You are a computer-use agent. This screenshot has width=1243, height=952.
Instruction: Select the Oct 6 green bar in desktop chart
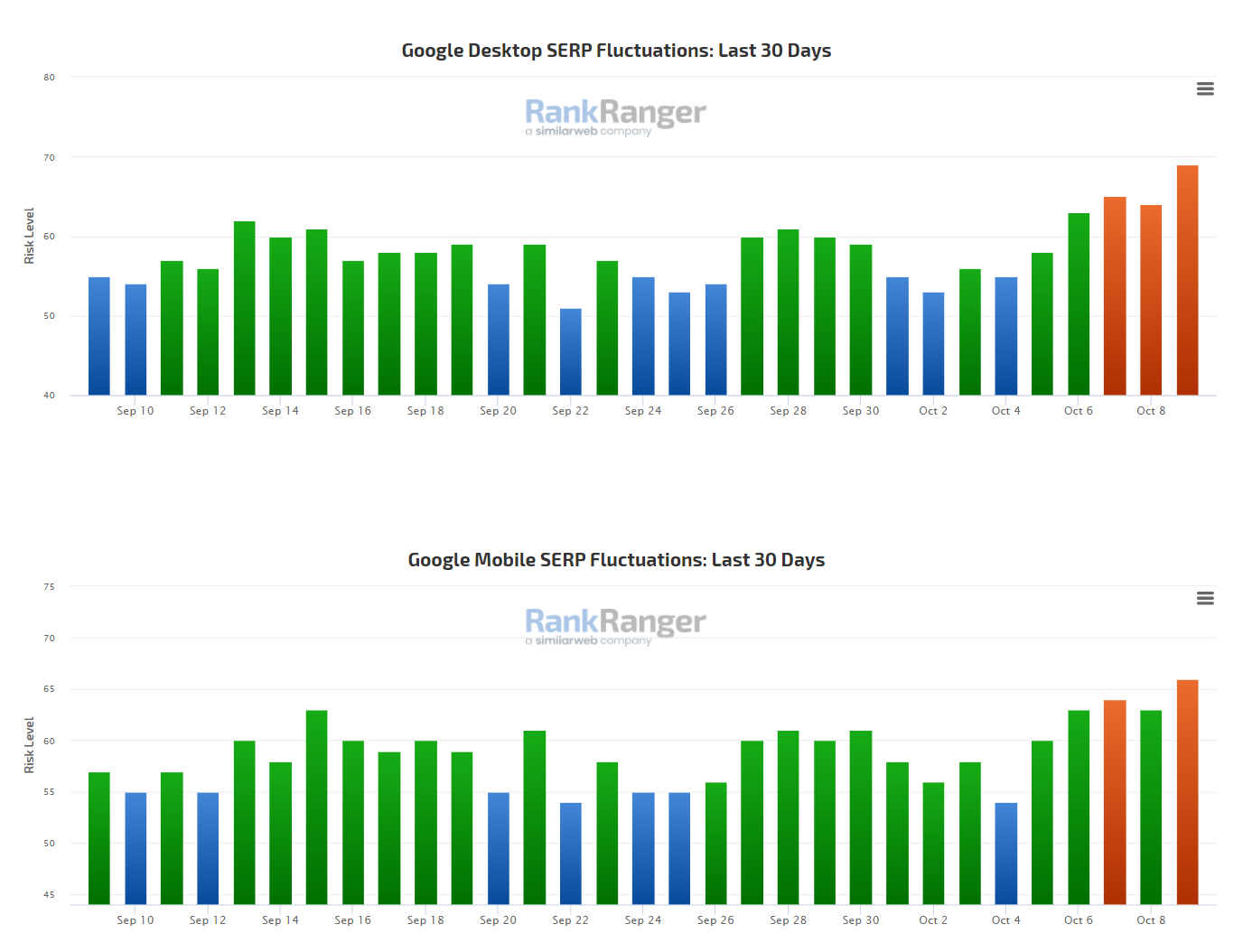(1078, 304)
